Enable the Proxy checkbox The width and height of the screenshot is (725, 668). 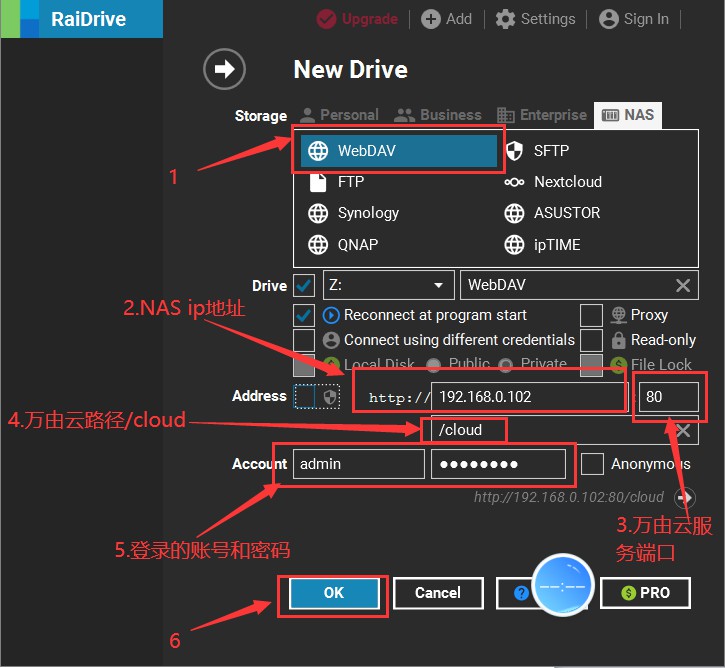(592, 315)
